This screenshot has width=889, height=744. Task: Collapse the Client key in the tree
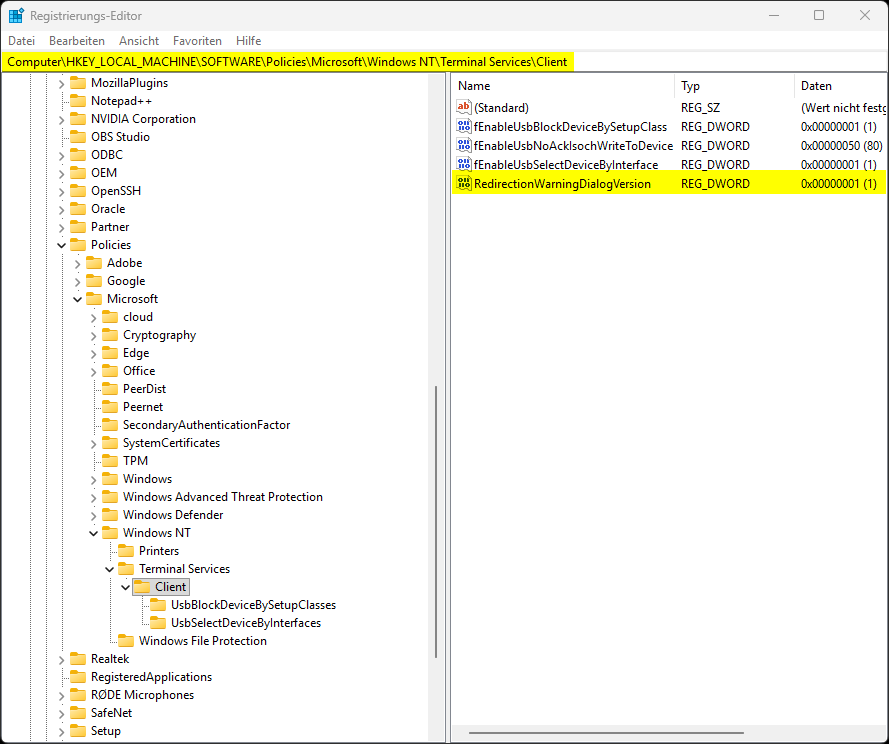point(125,587)
